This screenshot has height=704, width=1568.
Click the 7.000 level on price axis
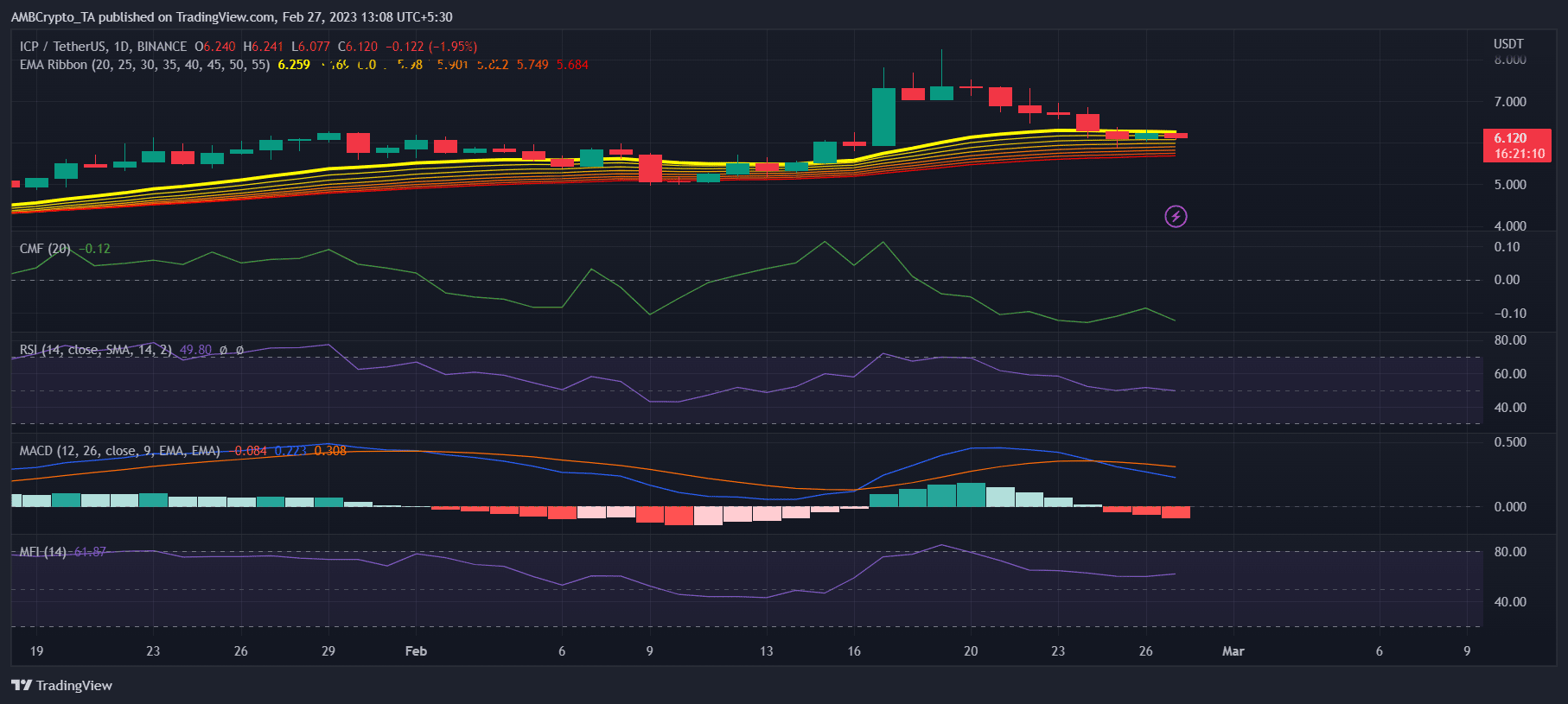(1510, 102)
